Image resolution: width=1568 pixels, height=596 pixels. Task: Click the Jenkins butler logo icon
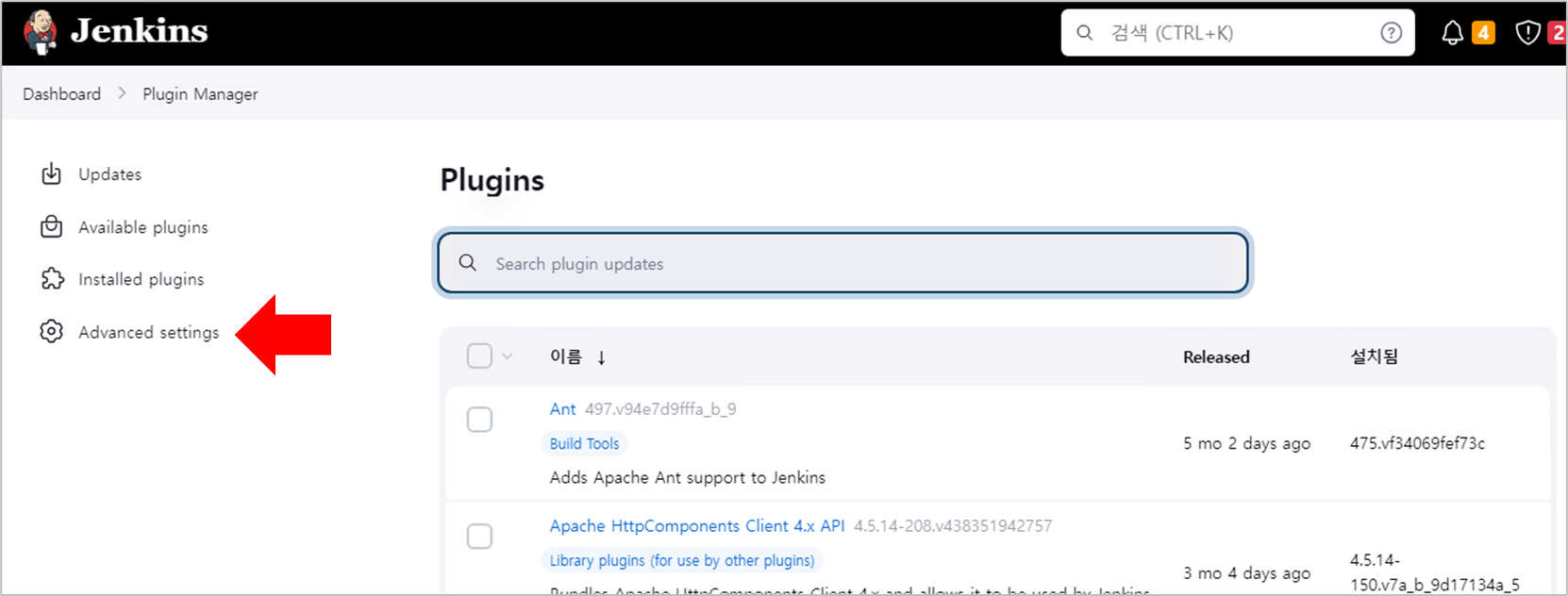[40, 32]
